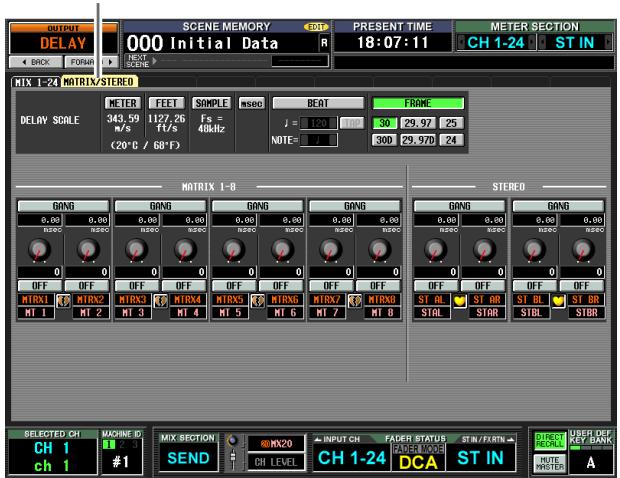Viewport: 620px width, 478px height.
Task: Click the R read-only icon in Scene Memory
Action: tap(324, 43)
